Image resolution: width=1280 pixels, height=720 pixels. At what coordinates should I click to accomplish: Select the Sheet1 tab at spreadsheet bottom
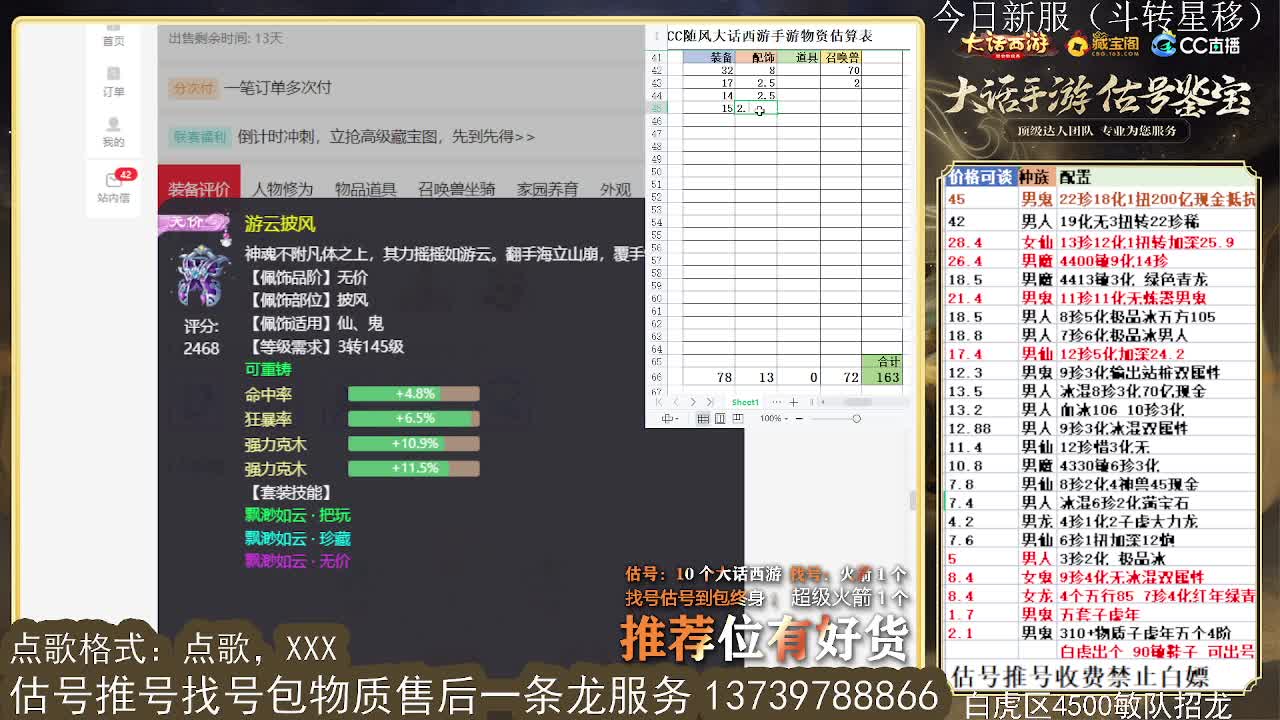point(745,402)
